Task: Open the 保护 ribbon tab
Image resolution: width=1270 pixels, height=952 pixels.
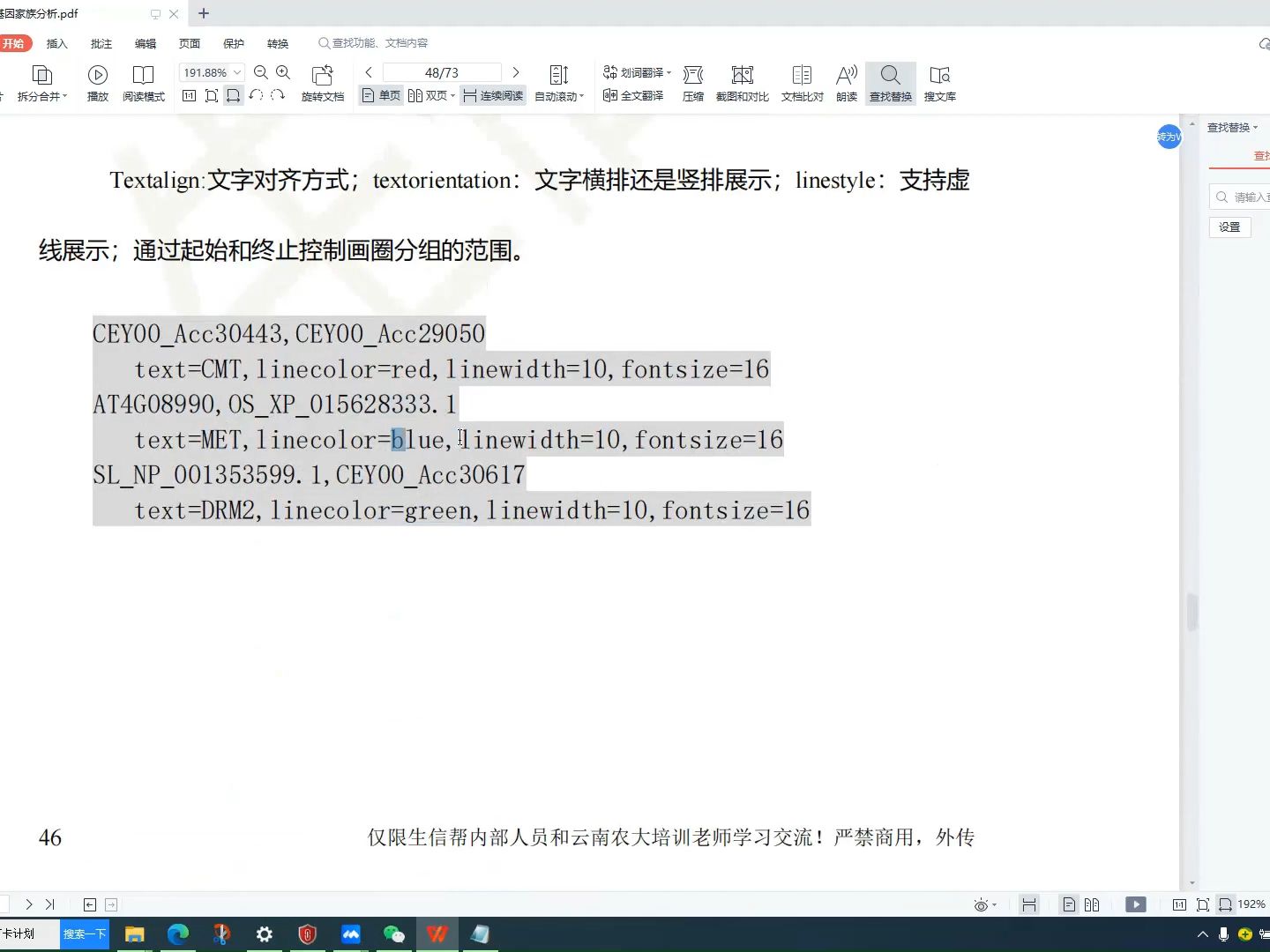Action: tap(234, 43)
